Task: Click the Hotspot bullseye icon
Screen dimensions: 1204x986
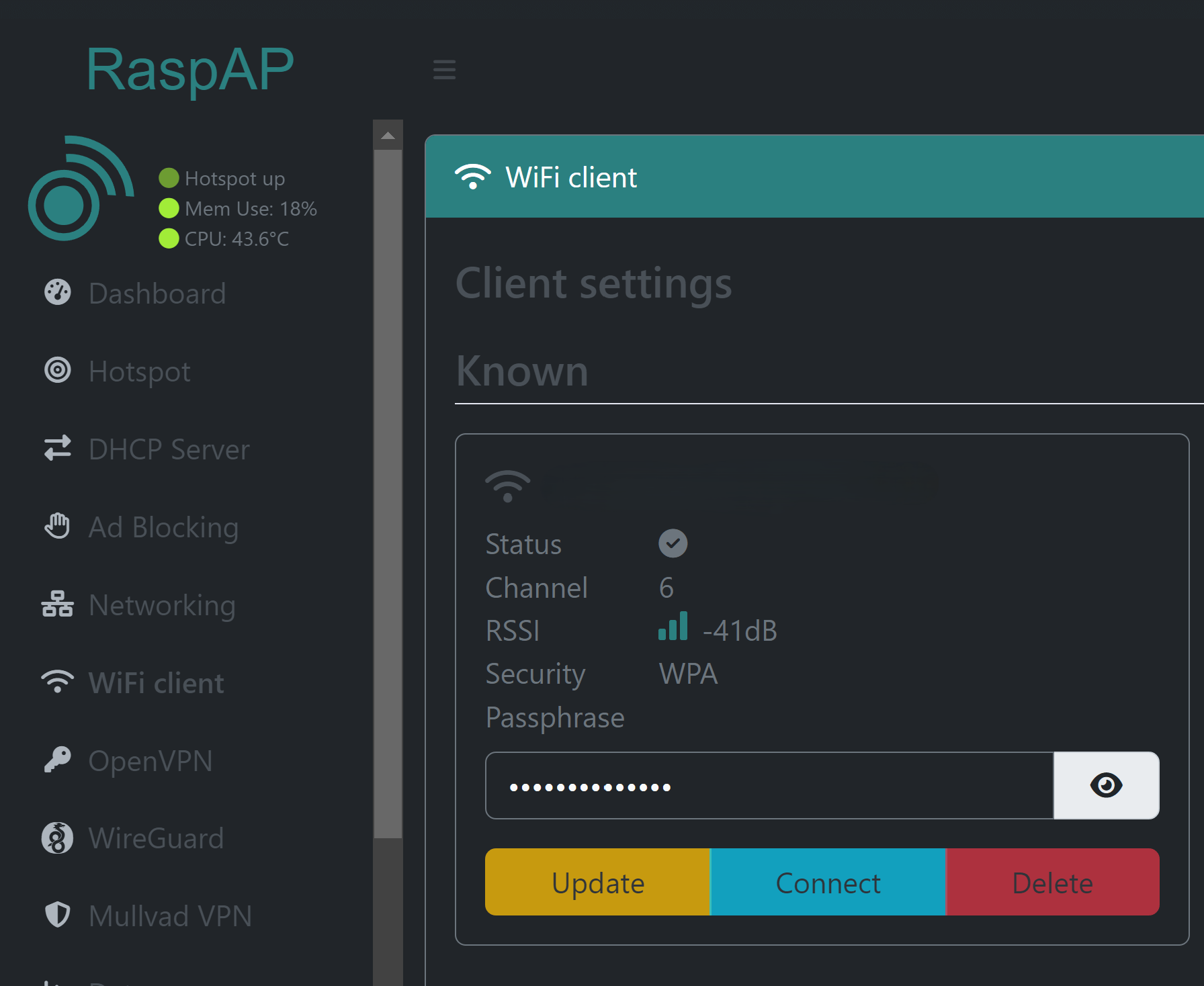Action: [58, 370]
